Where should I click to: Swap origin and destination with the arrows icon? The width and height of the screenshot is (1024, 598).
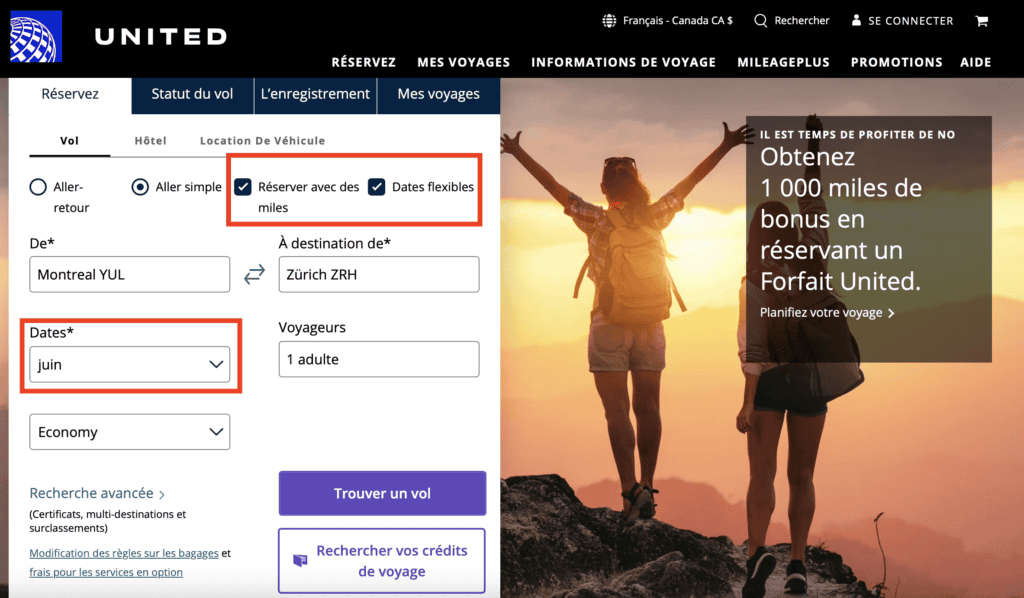tap(254, 272)
